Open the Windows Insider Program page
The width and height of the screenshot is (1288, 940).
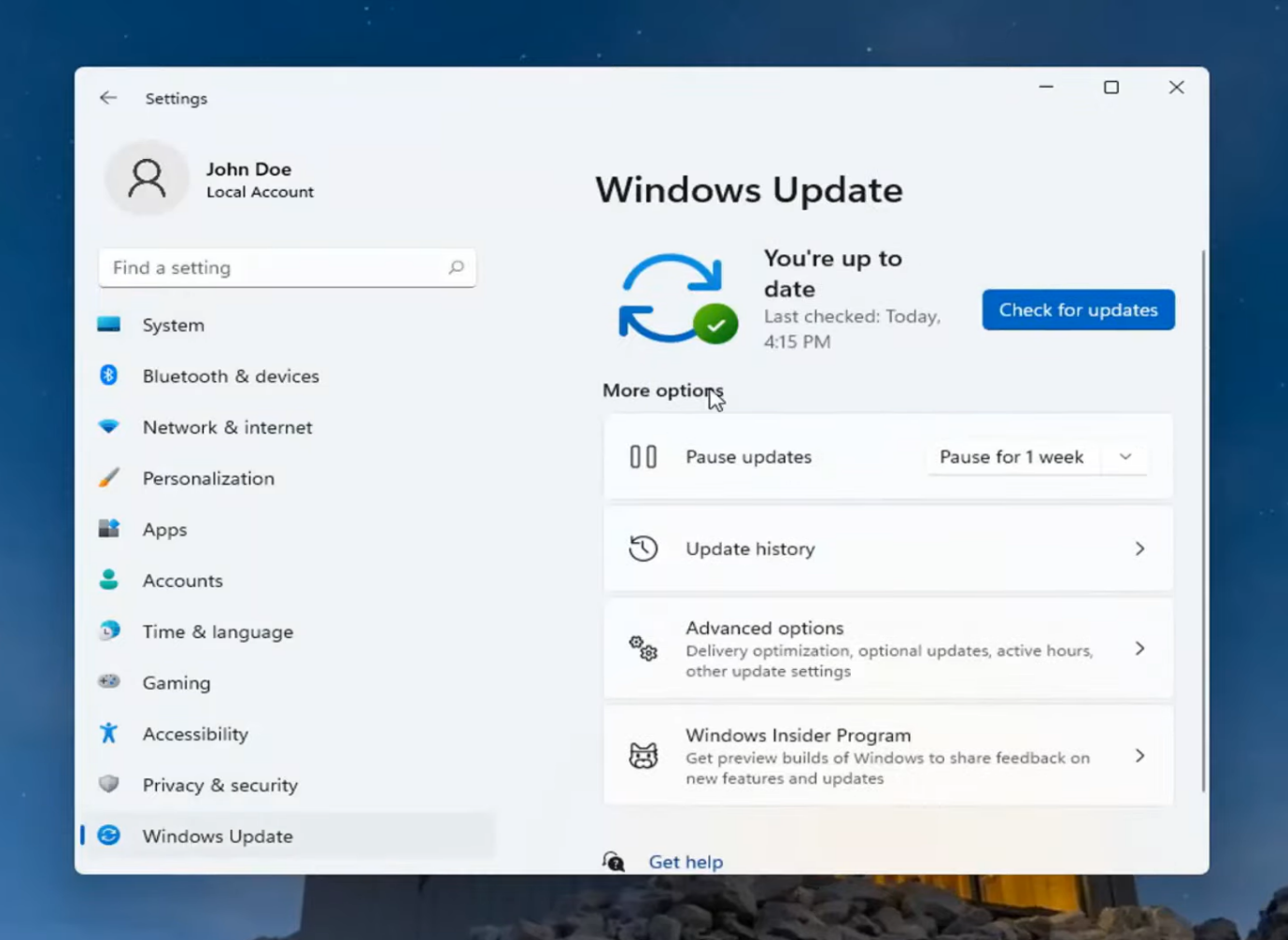(x=888, y=755)
